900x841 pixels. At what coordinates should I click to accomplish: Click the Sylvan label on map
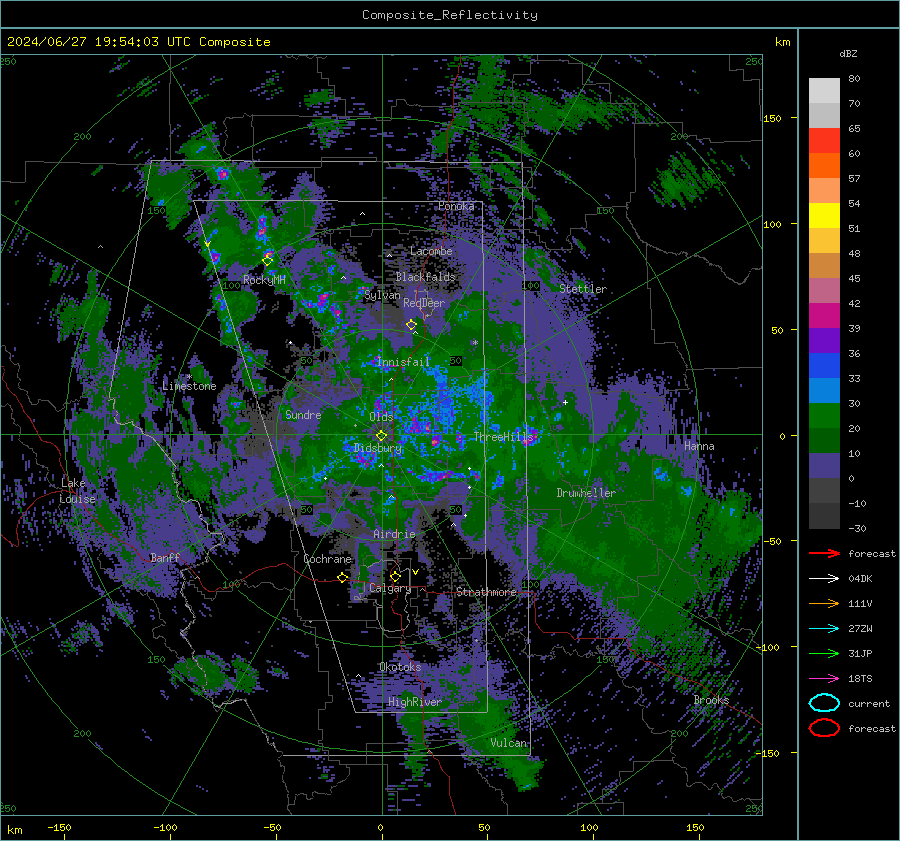(x=382, y=295)
